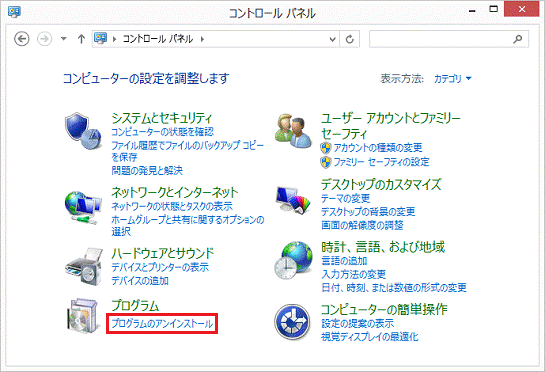Screen dimensions: 545x372
Task: Click ファミリー セーフティの設定 link
Action: click(382, 162)
